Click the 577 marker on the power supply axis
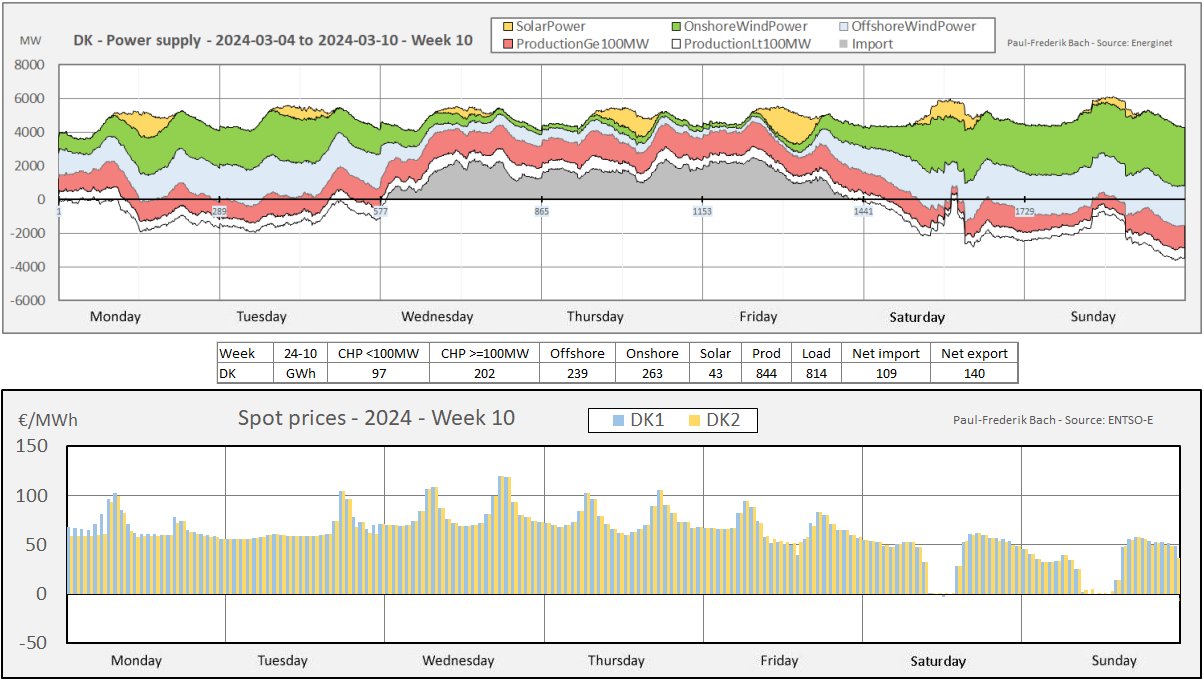Viewport: 1204px width, 680px height. 380,212
